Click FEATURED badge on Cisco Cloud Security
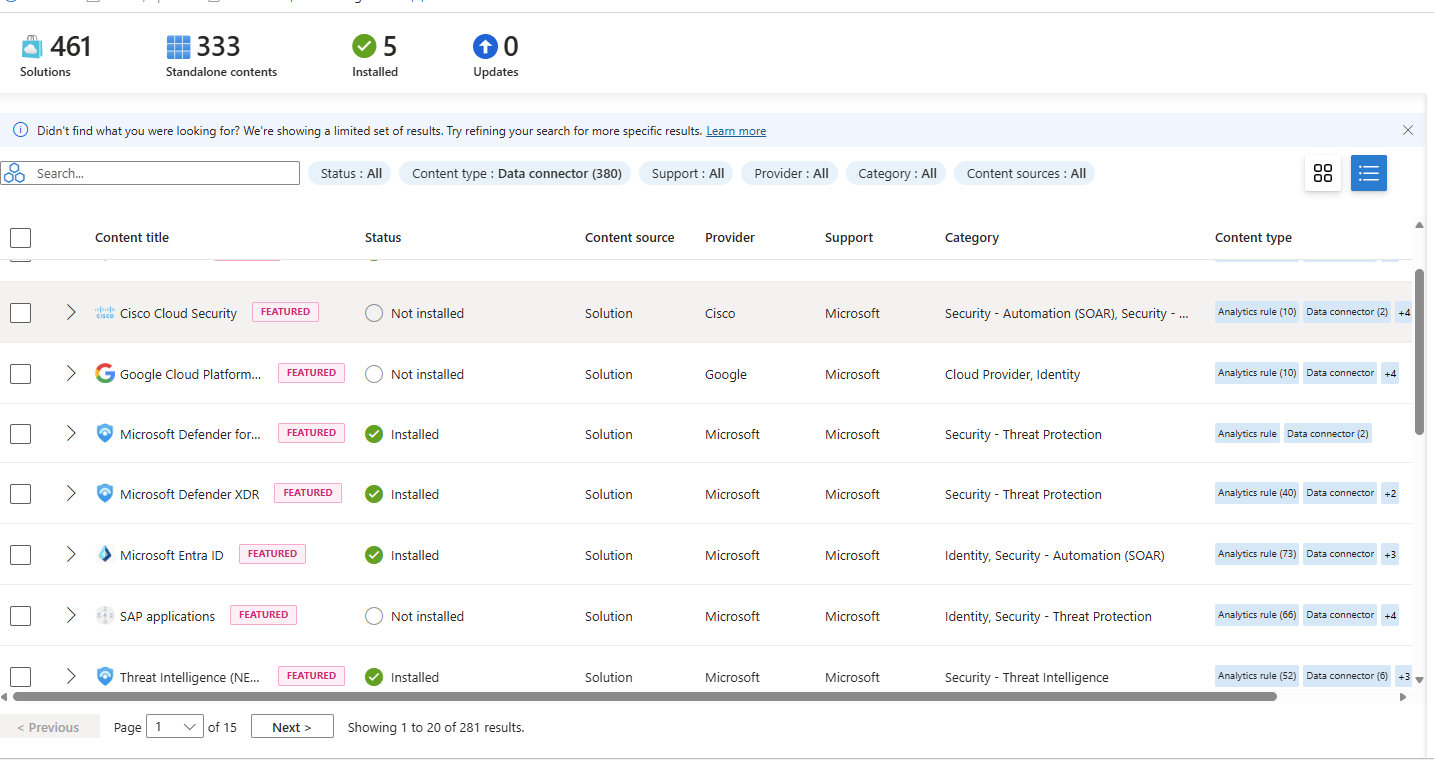This screenshot has width=1434, height=760. tap(286, 312)
